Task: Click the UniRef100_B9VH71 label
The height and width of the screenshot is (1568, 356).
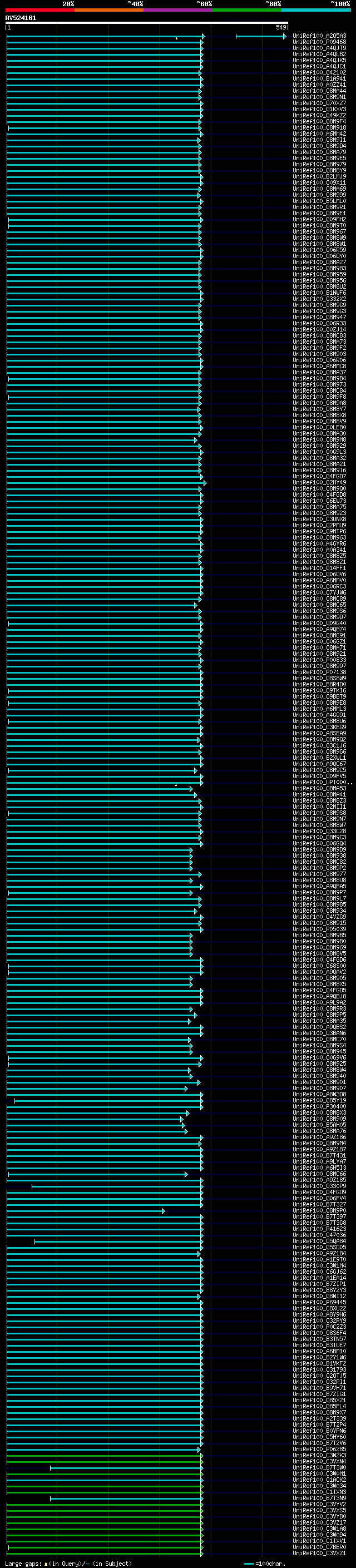Action: click(x=319, y=1388)
